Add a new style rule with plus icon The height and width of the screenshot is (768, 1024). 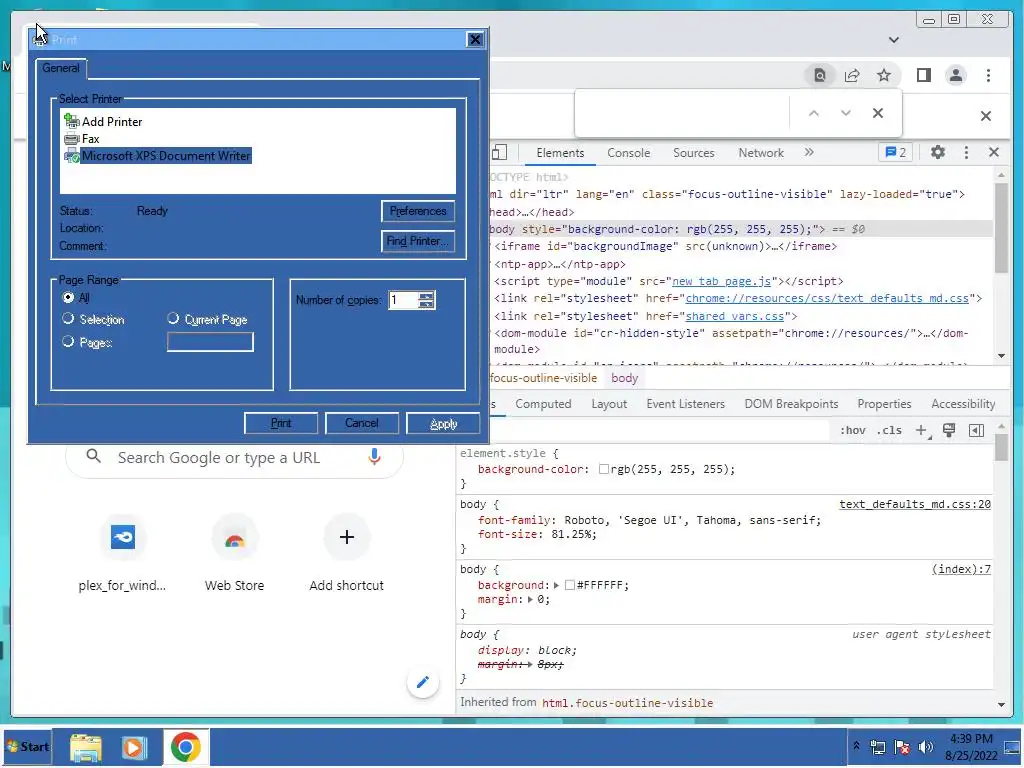click(921, 430)
